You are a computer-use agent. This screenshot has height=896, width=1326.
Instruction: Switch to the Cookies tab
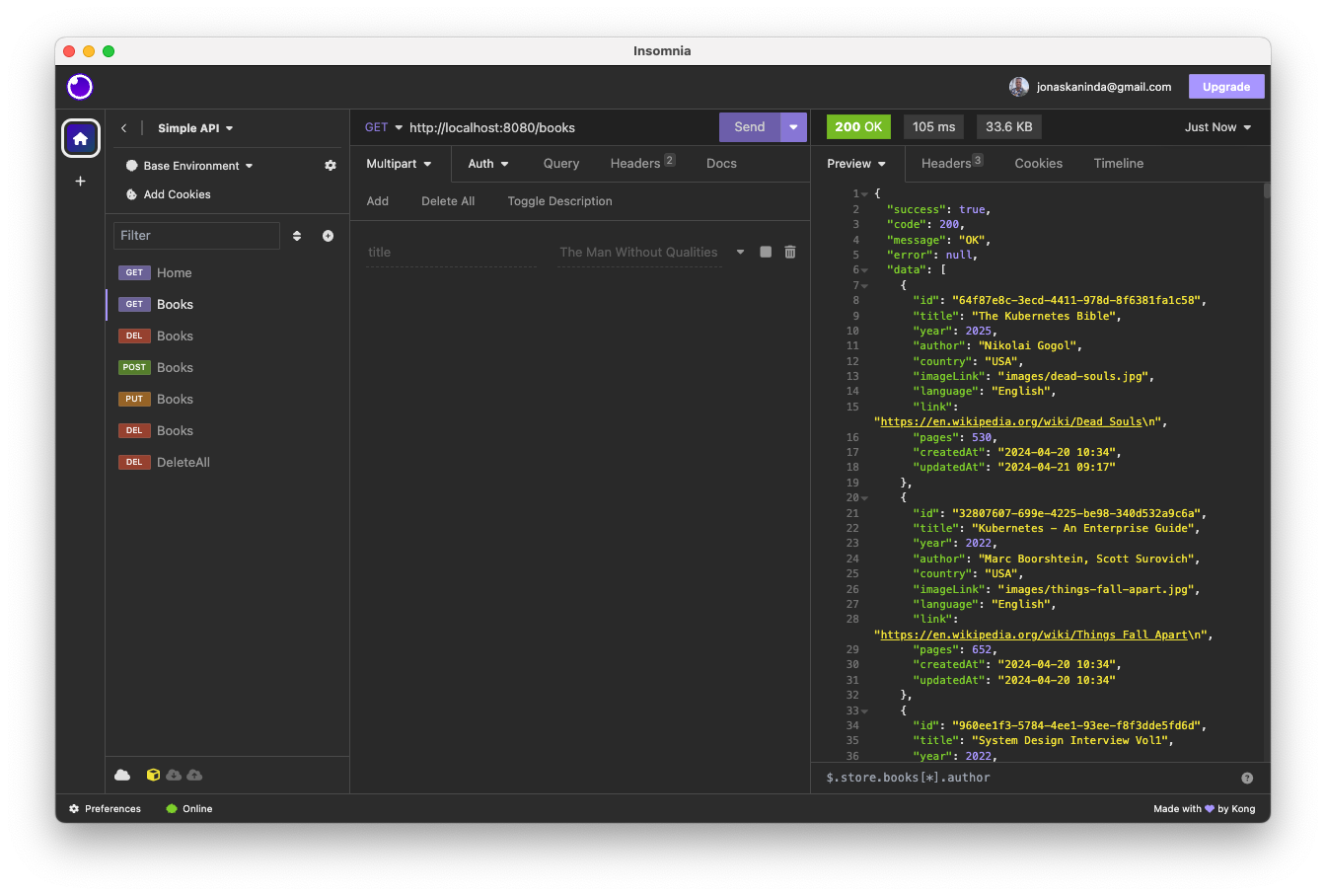pyautogui.click(x=1039, y=164)
